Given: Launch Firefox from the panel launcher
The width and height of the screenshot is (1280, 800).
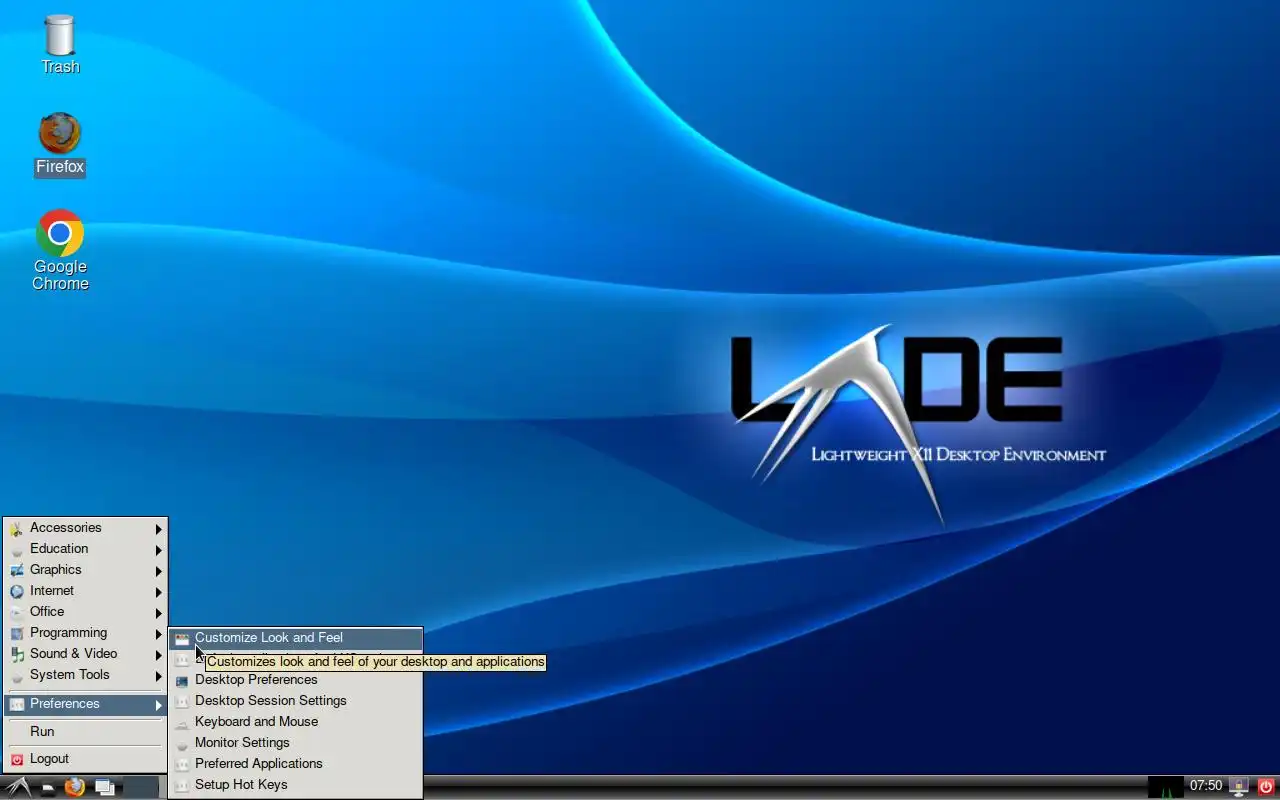Looking at the screenshot, I should pos(74,787).
